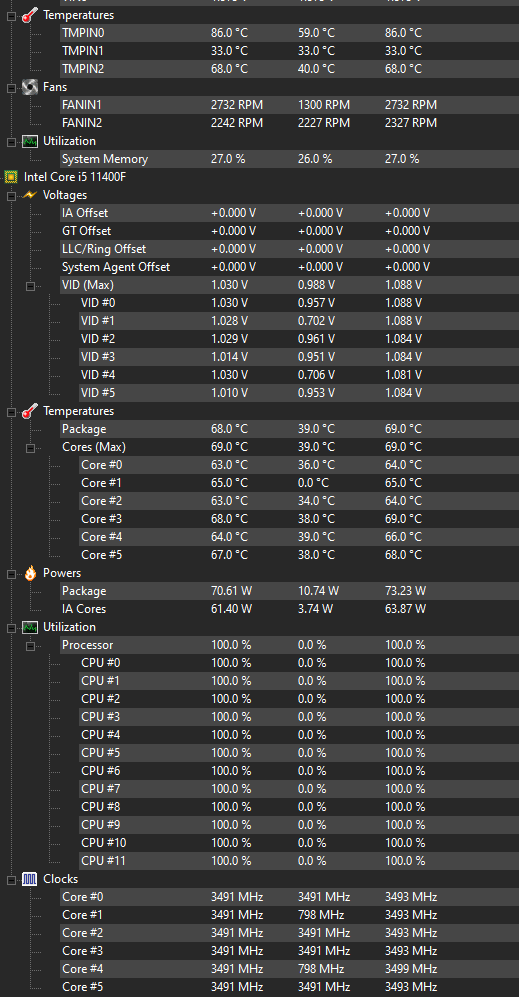Click the flame icon beside Powers
The image size is (519, 998).
point(29,573)
